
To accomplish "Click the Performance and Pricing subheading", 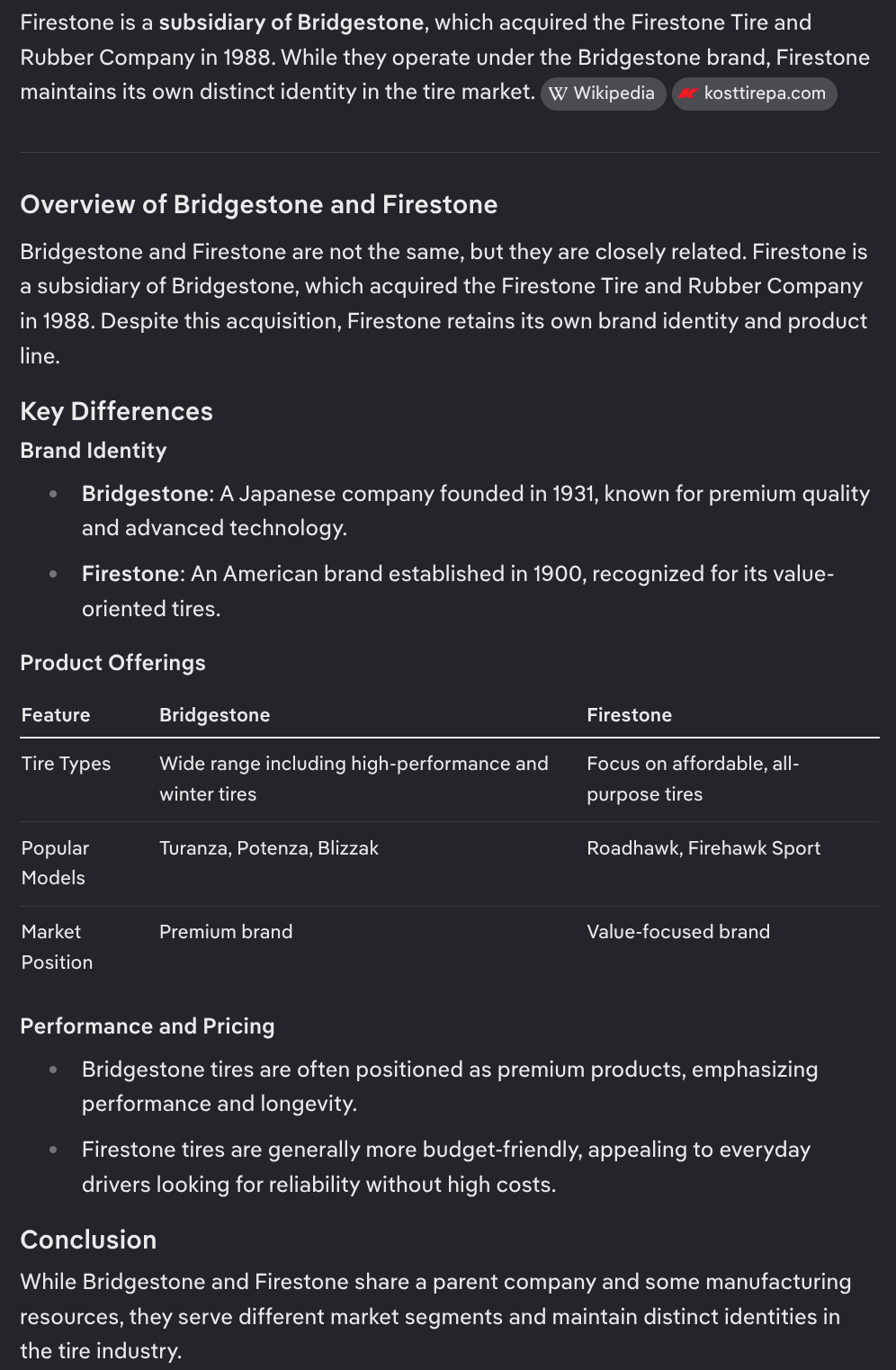I will pos(148,1025).
